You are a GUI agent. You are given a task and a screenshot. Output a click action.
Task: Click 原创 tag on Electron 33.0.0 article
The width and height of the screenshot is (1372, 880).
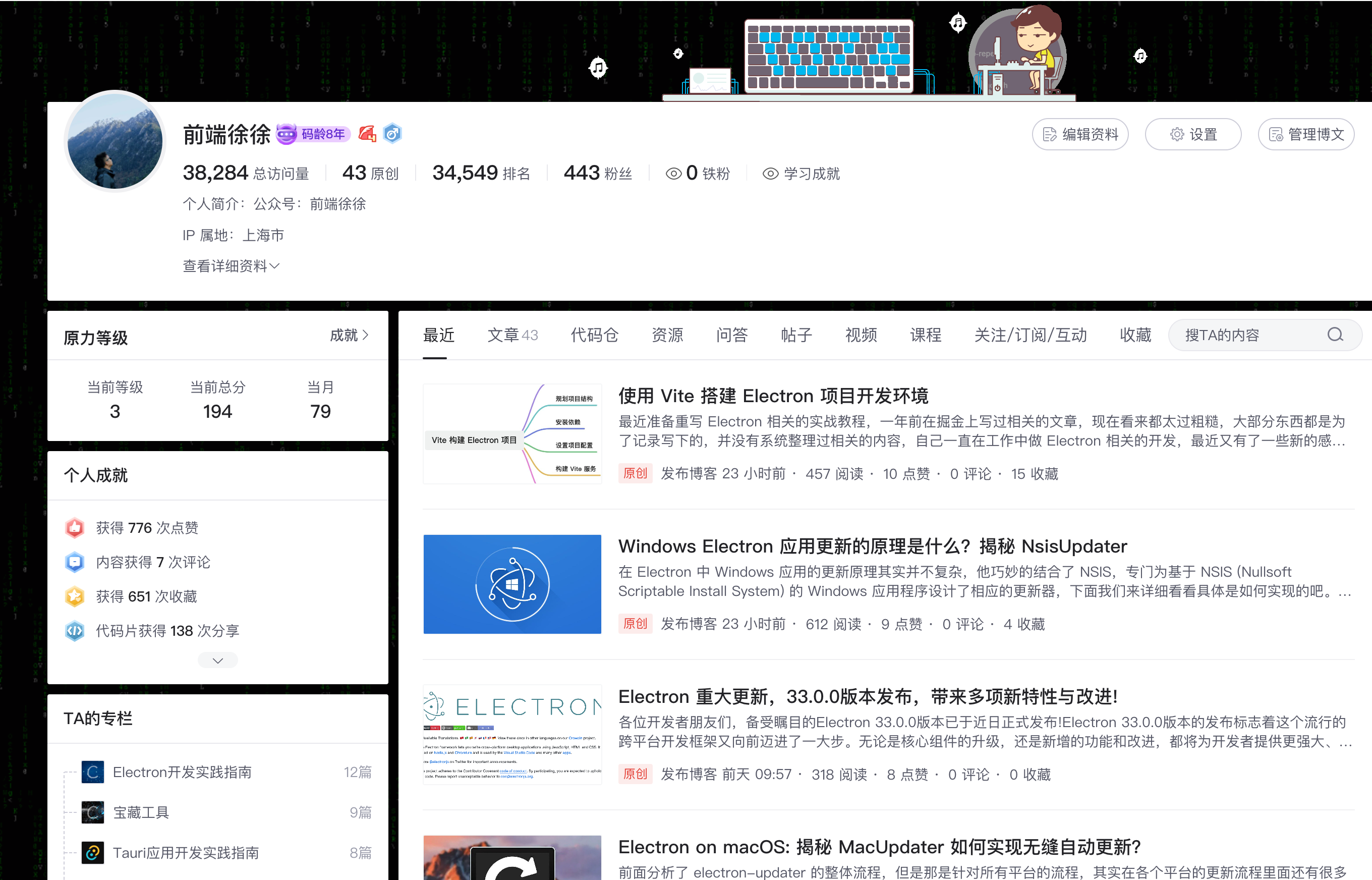pyautogui.click(x=635, y=774)
